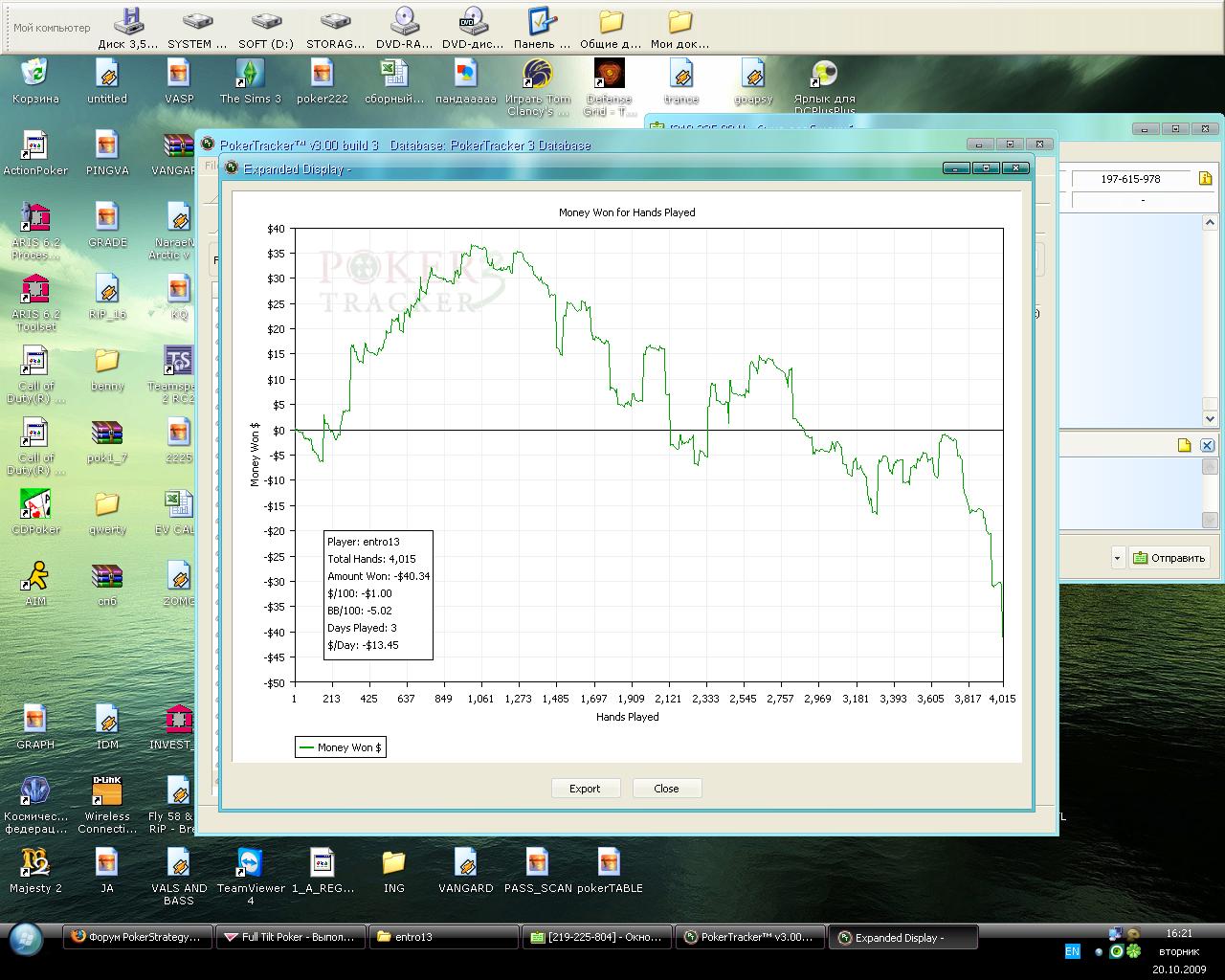The width and height of the screenshot is (1225, 980).
Task: Open the Мои док documents folder
Action: (x=679, y=29)
